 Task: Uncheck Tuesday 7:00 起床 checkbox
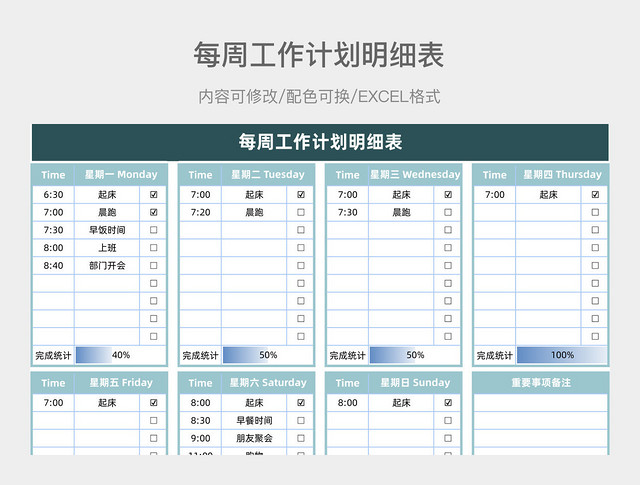[x=301, y=195]
